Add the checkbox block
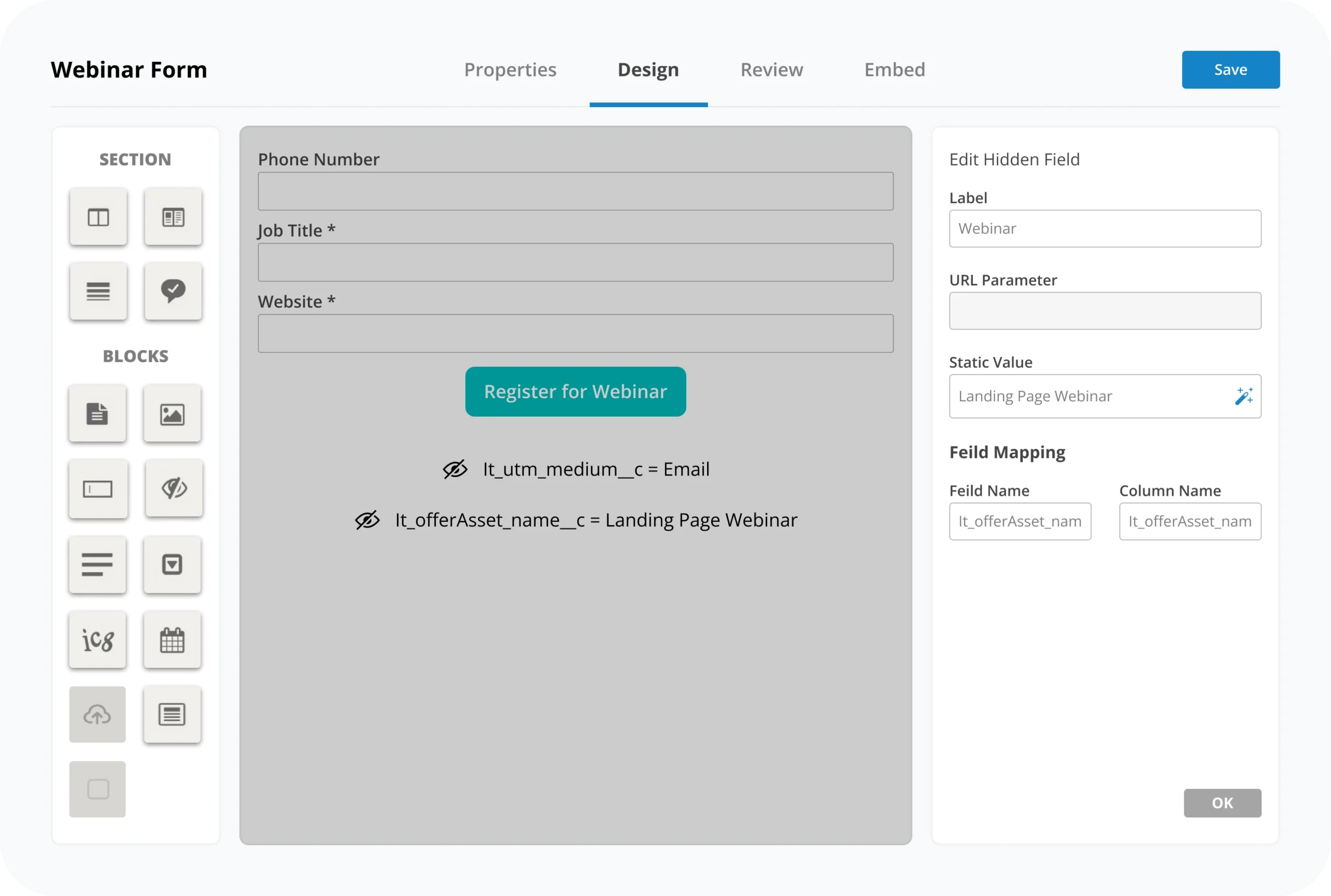This screenshot has width=1331, height=896. [98, 789]
